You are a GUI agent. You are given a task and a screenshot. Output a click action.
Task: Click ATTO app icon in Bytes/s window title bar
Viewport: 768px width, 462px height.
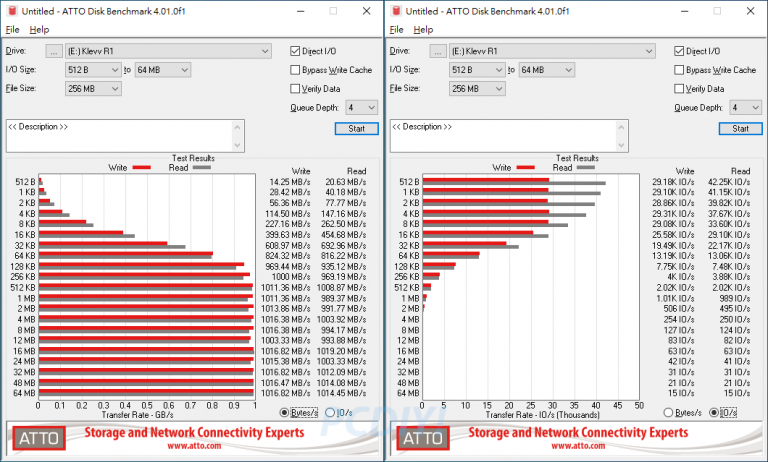(x=12, y=11)
